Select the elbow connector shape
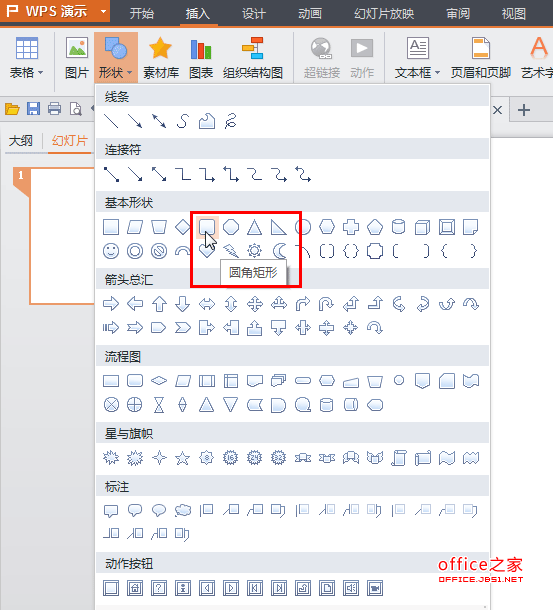The image size is (553, 610). pyautogui.click(x=183, y=174)
